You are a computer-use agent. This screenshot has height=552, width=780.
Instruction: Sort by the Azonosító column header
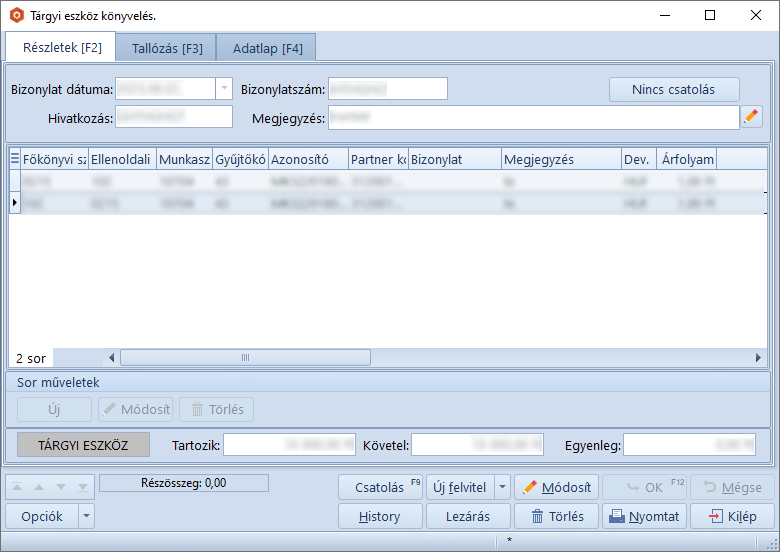click(308, 159)
